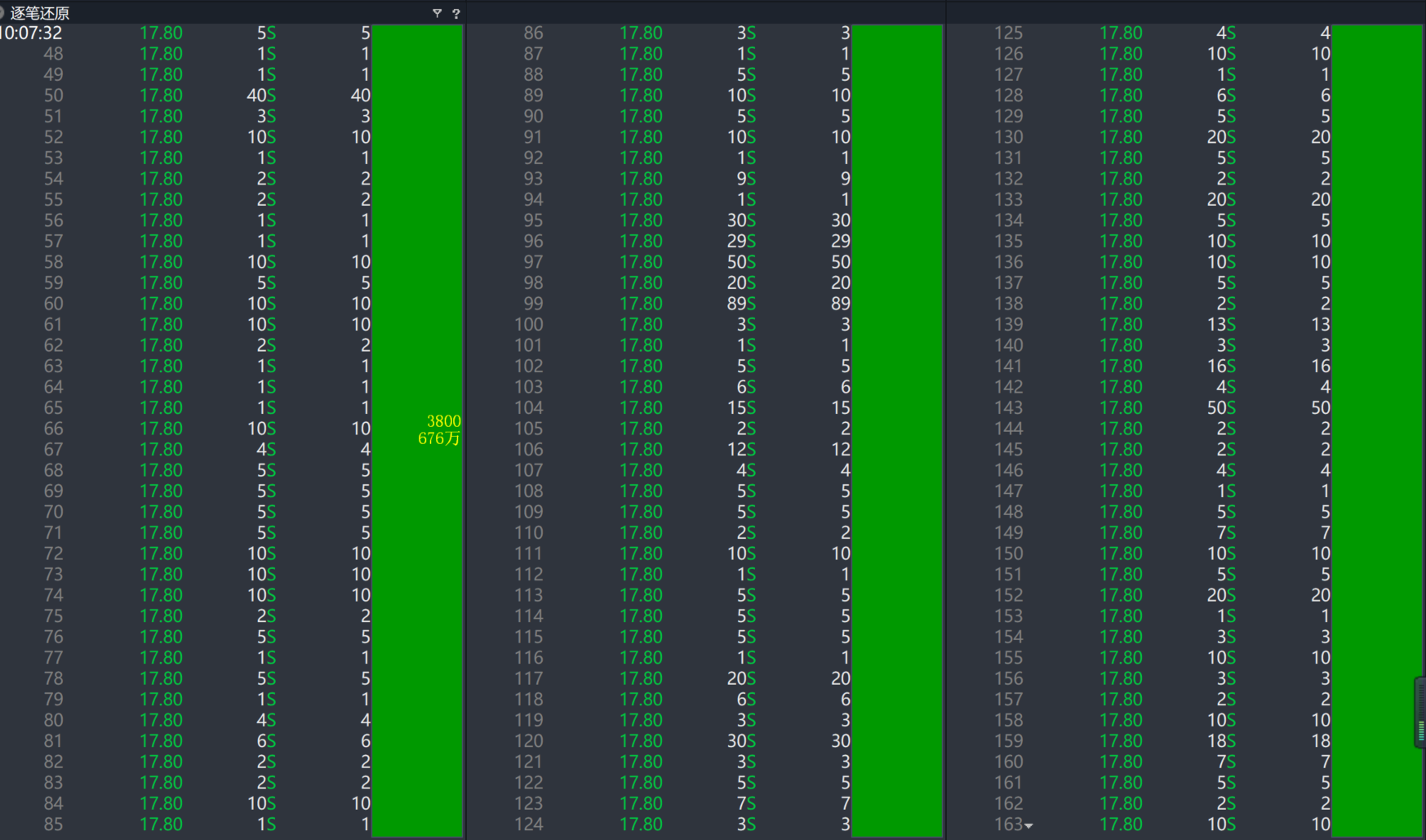Click the question mark help icon

[x=455, y=13]
